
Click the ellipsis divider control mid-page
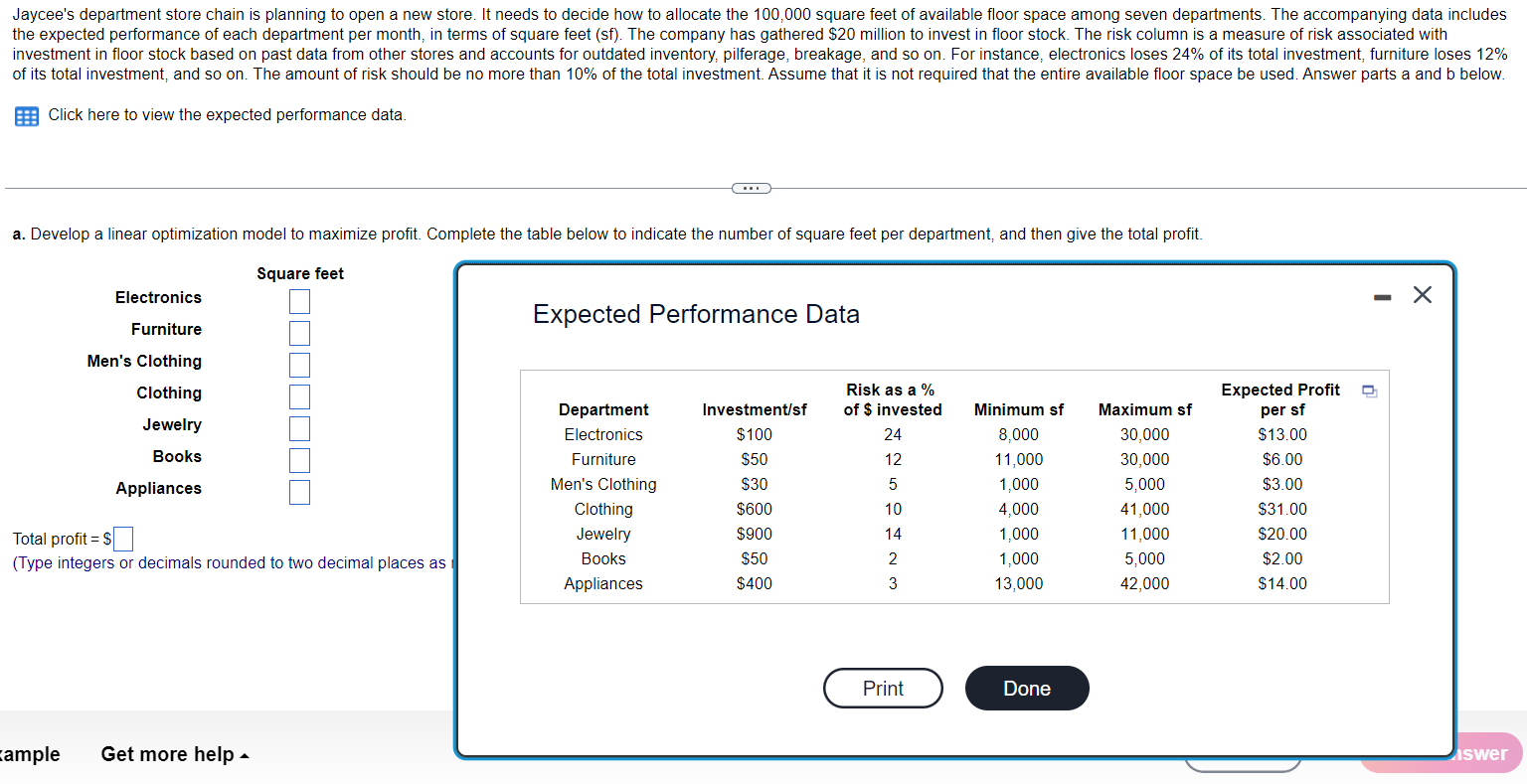pos(751,188)
